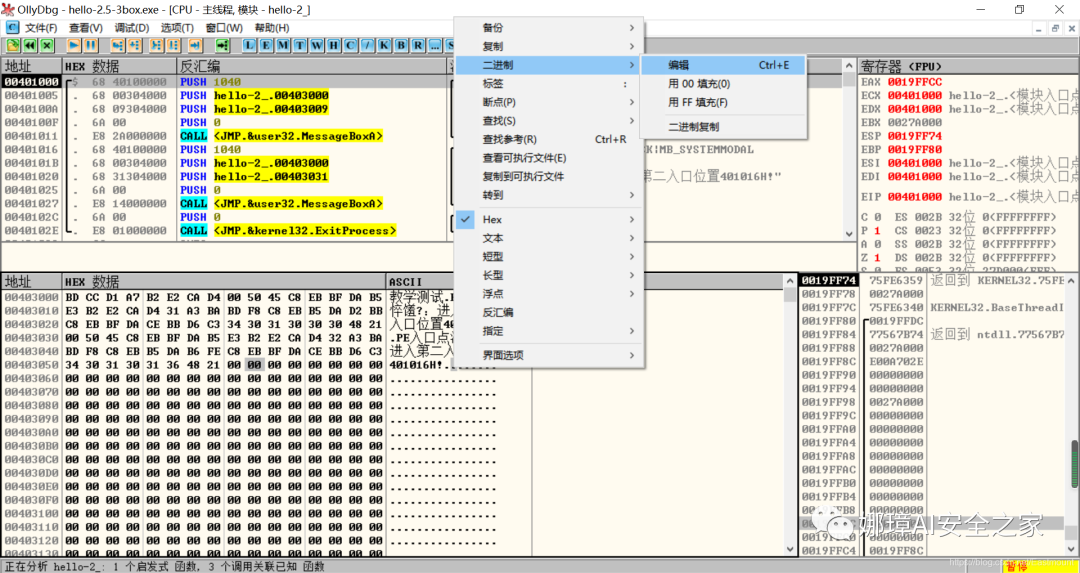
Task: Restart program with rewind toolbar icon
Action: (30, 45)
